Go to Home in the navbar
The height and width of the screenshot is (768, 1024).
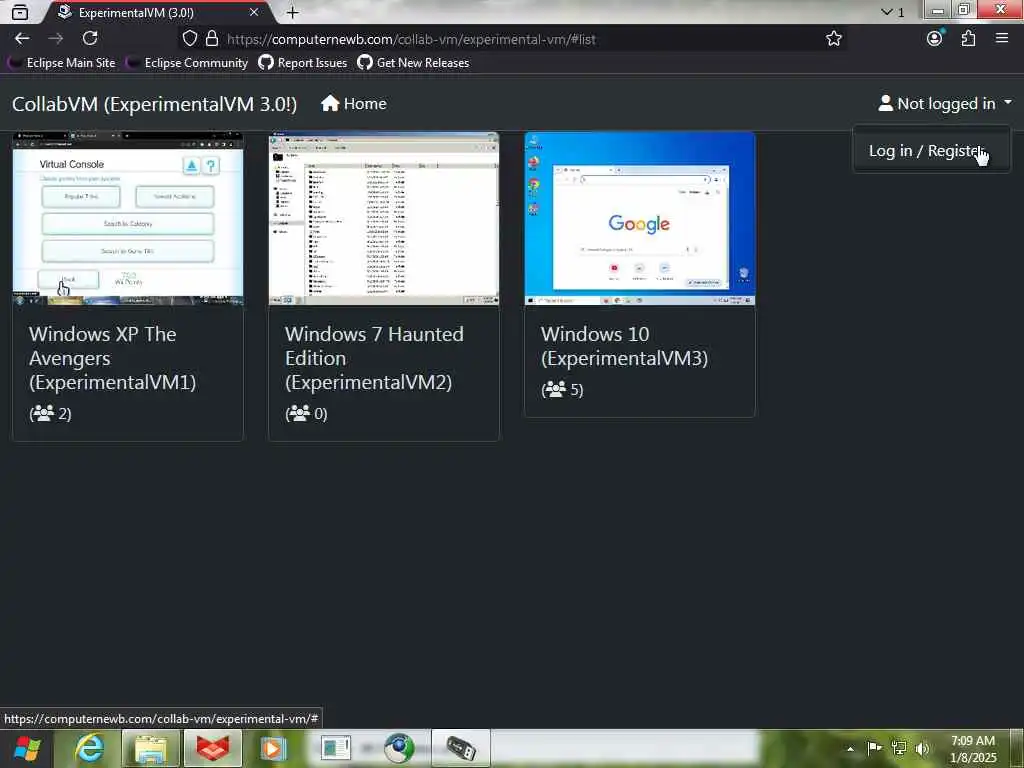pyautogui.click(x=354, y=104)
